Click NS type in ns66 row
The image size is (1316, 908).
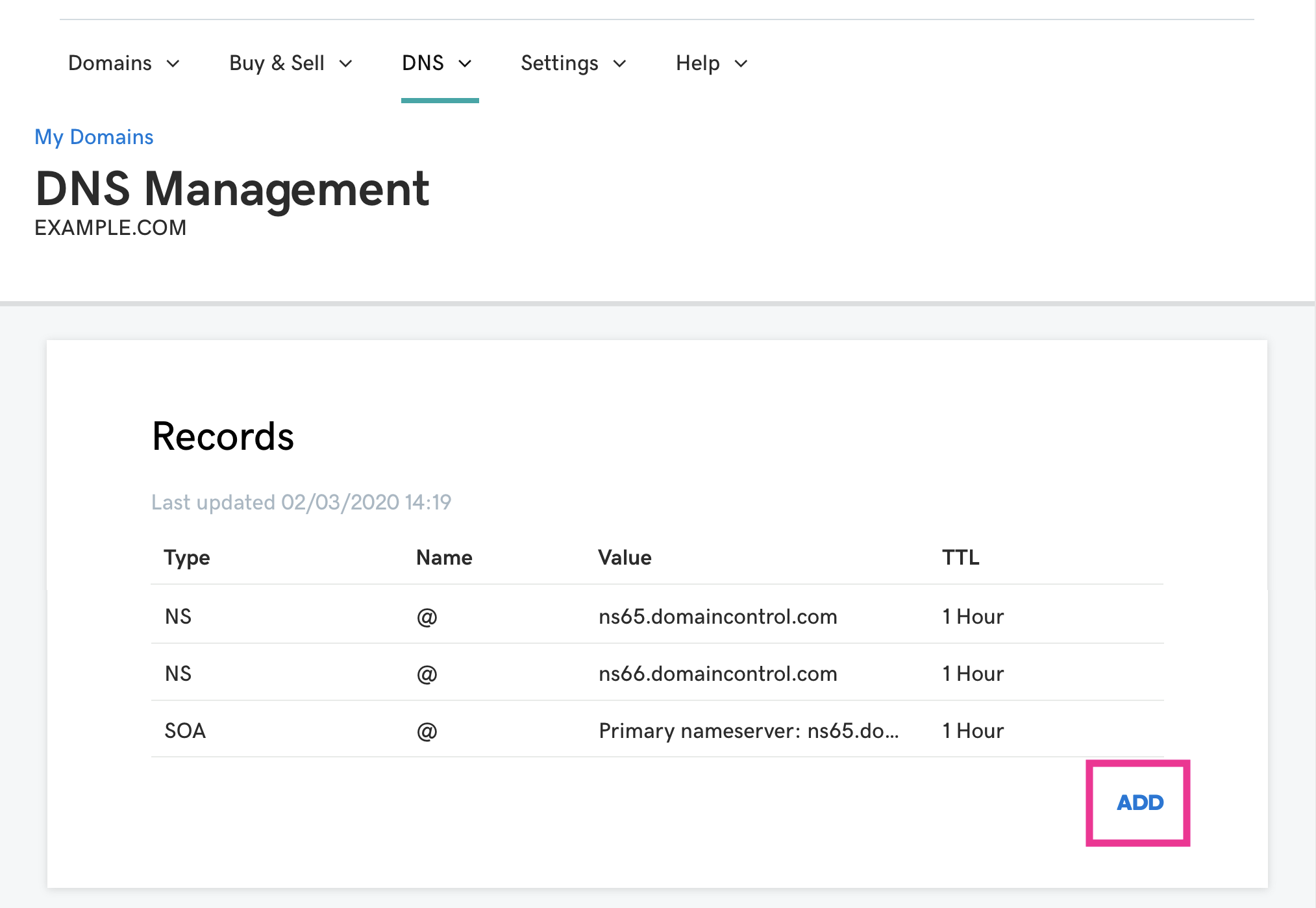[x=178, y=674]
